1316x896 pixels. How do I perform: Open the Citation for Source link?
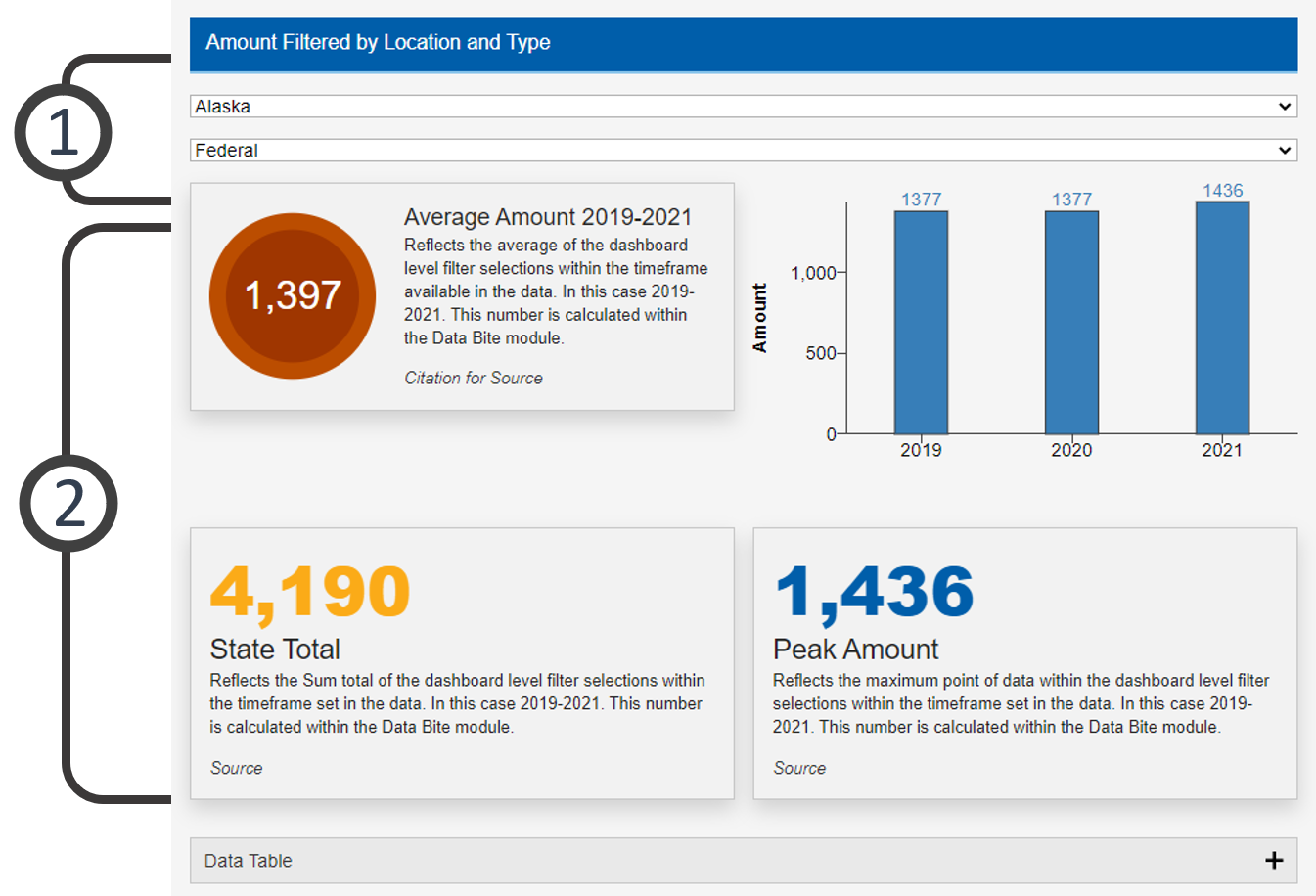[474, 378]
